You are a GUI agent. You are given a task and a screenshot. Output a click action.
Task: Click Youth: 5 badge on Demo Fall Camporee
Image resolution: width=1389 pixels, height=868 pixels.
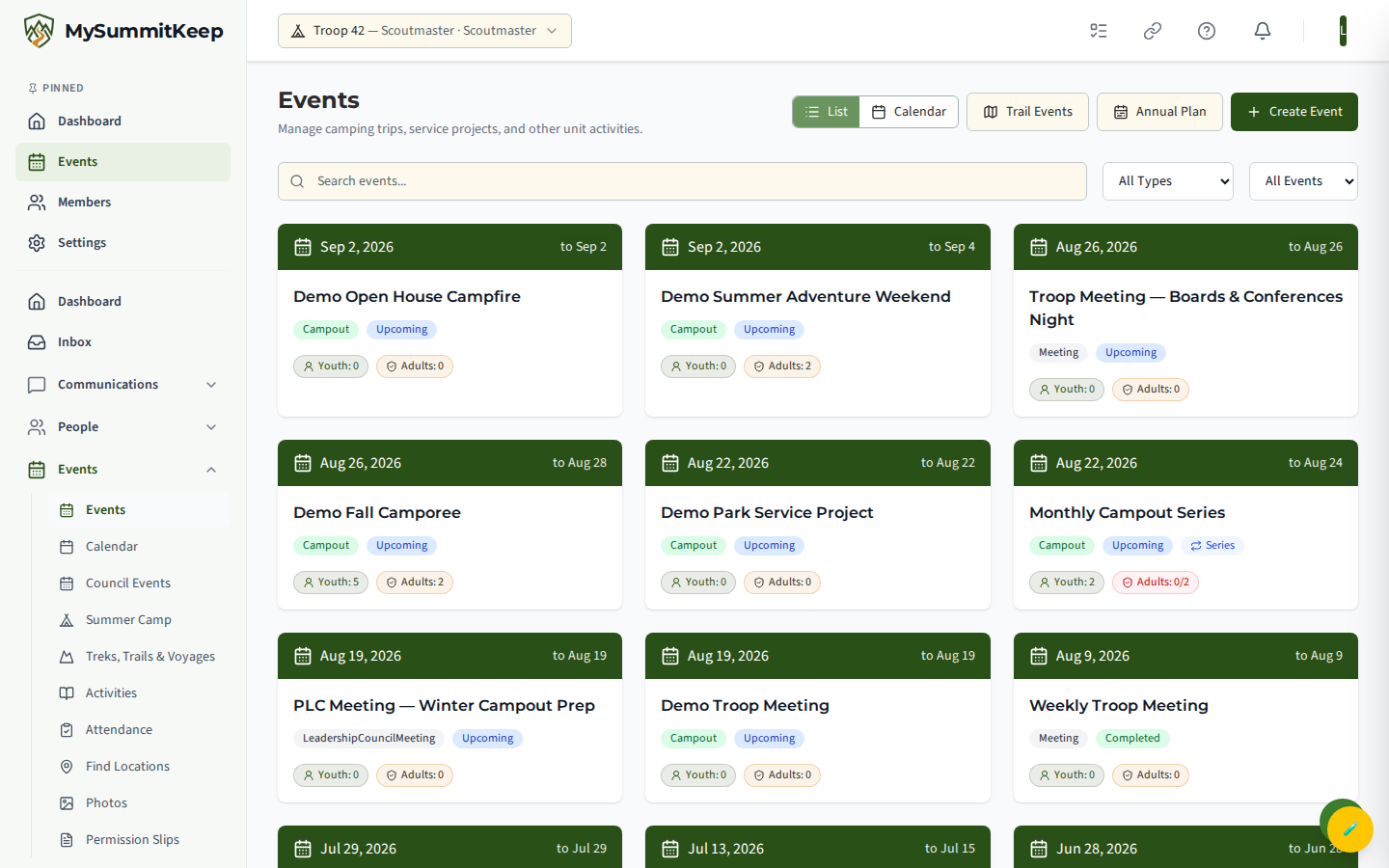(x=331, y=583)
